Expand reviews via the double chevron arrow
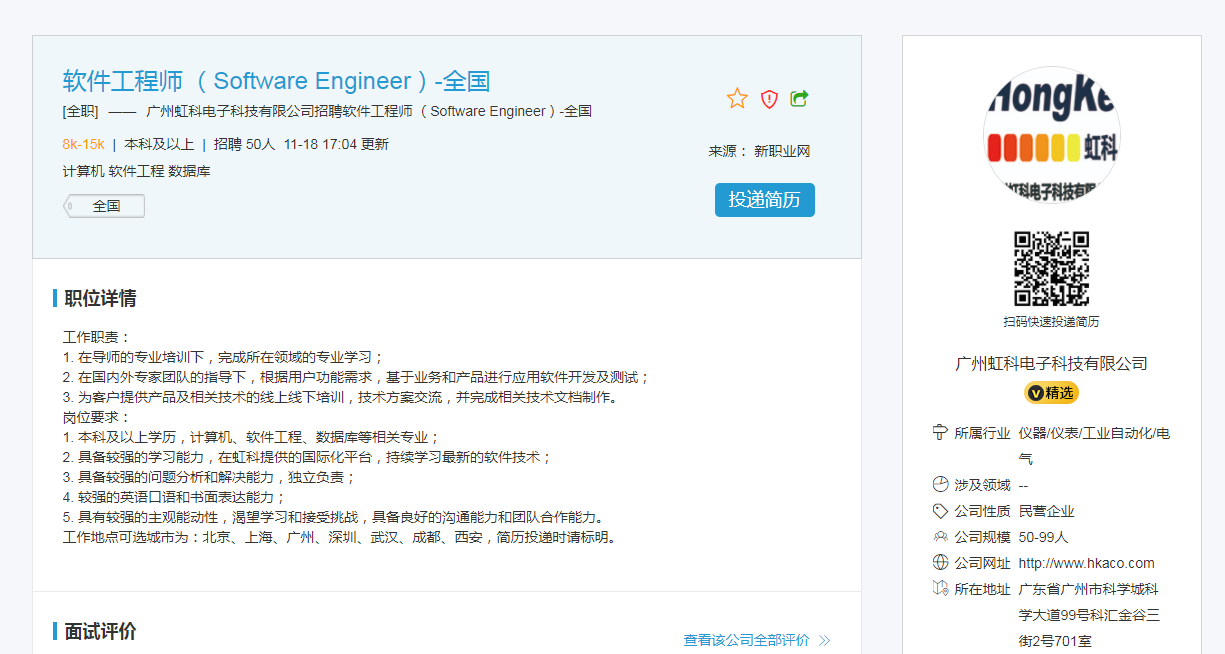 pyautogui.click(x=825, y=641)
